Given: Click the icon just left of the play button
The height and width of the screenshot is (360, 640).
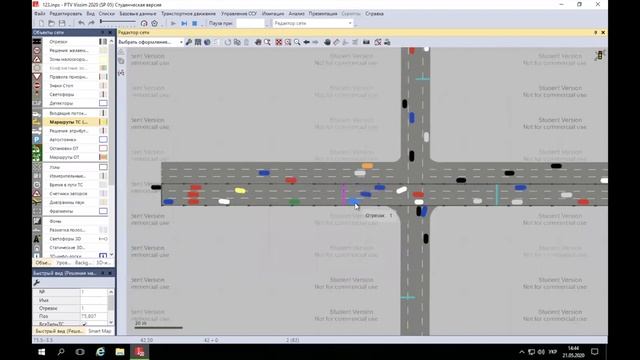Looking at the screenshot, I should (155, 24).
